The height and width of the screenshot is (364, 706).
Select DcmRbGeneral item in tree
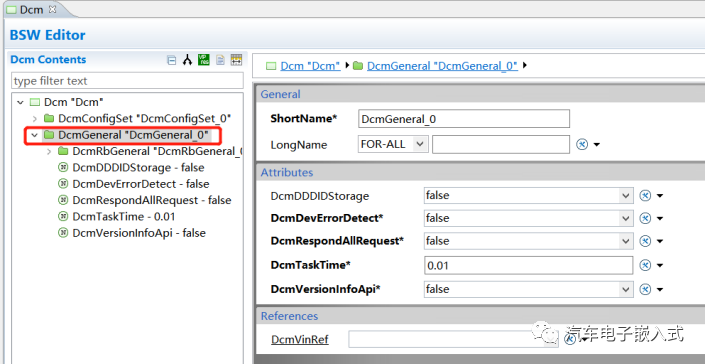(x=157, y=151)
